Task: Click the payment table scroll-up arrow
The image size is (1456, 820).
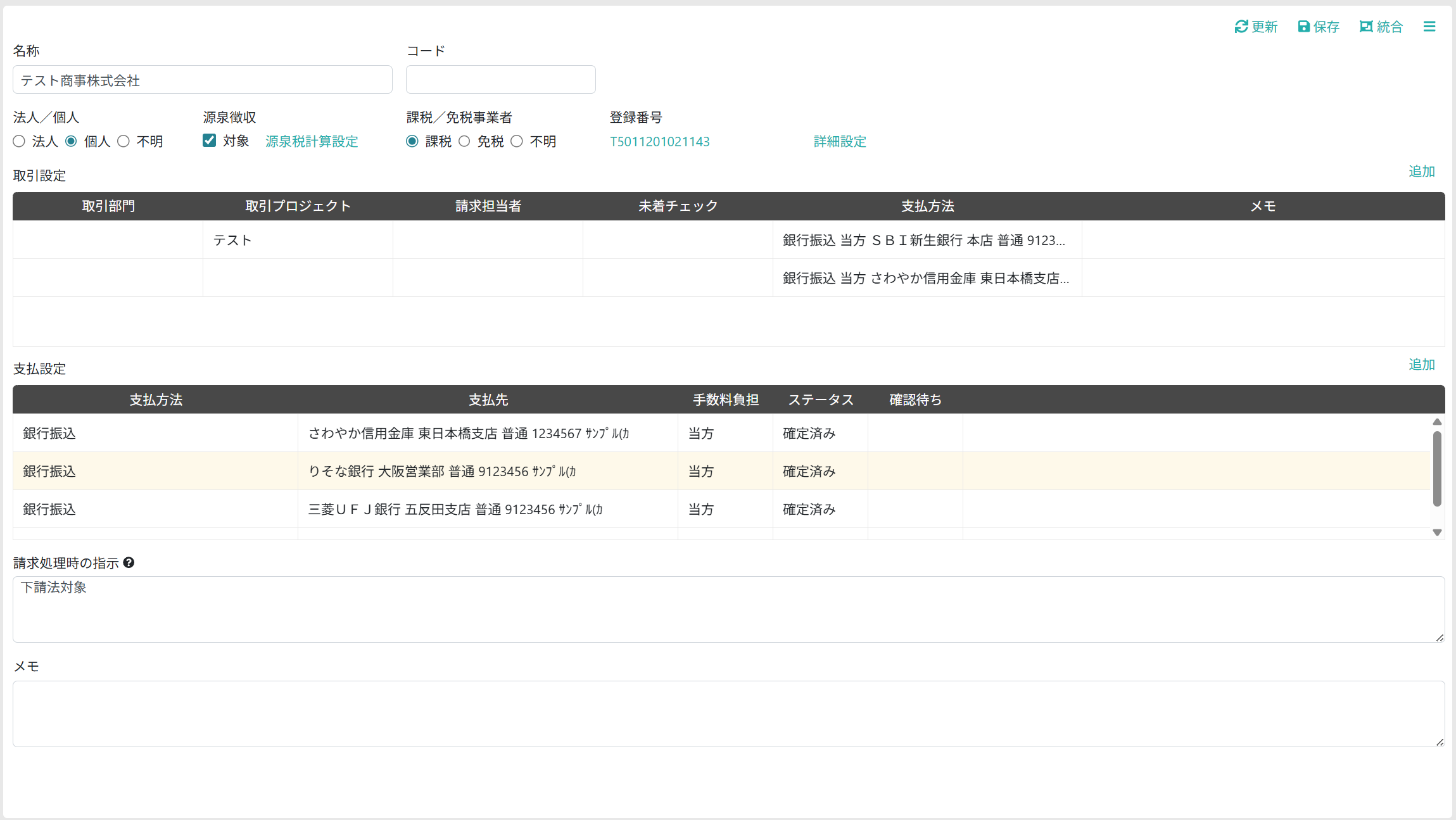Action: point(1437,422)
